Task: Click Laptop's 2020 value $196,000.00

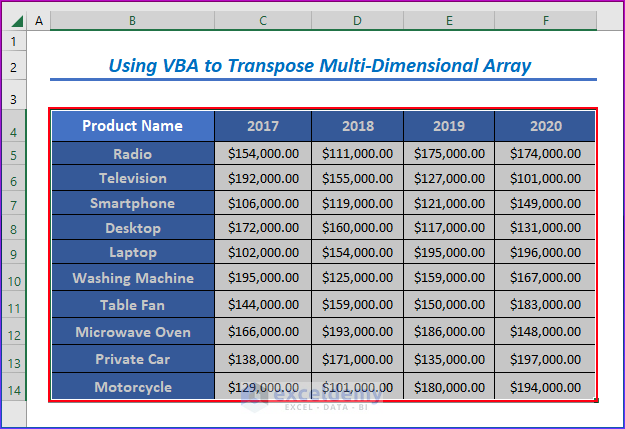Action: point(545,252)
